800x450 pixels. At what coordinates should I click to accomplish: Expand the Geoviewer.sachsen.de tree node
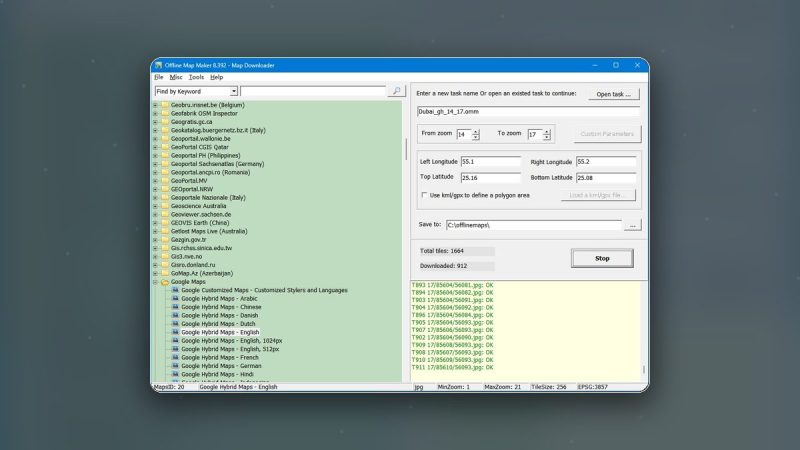point(155,214)
